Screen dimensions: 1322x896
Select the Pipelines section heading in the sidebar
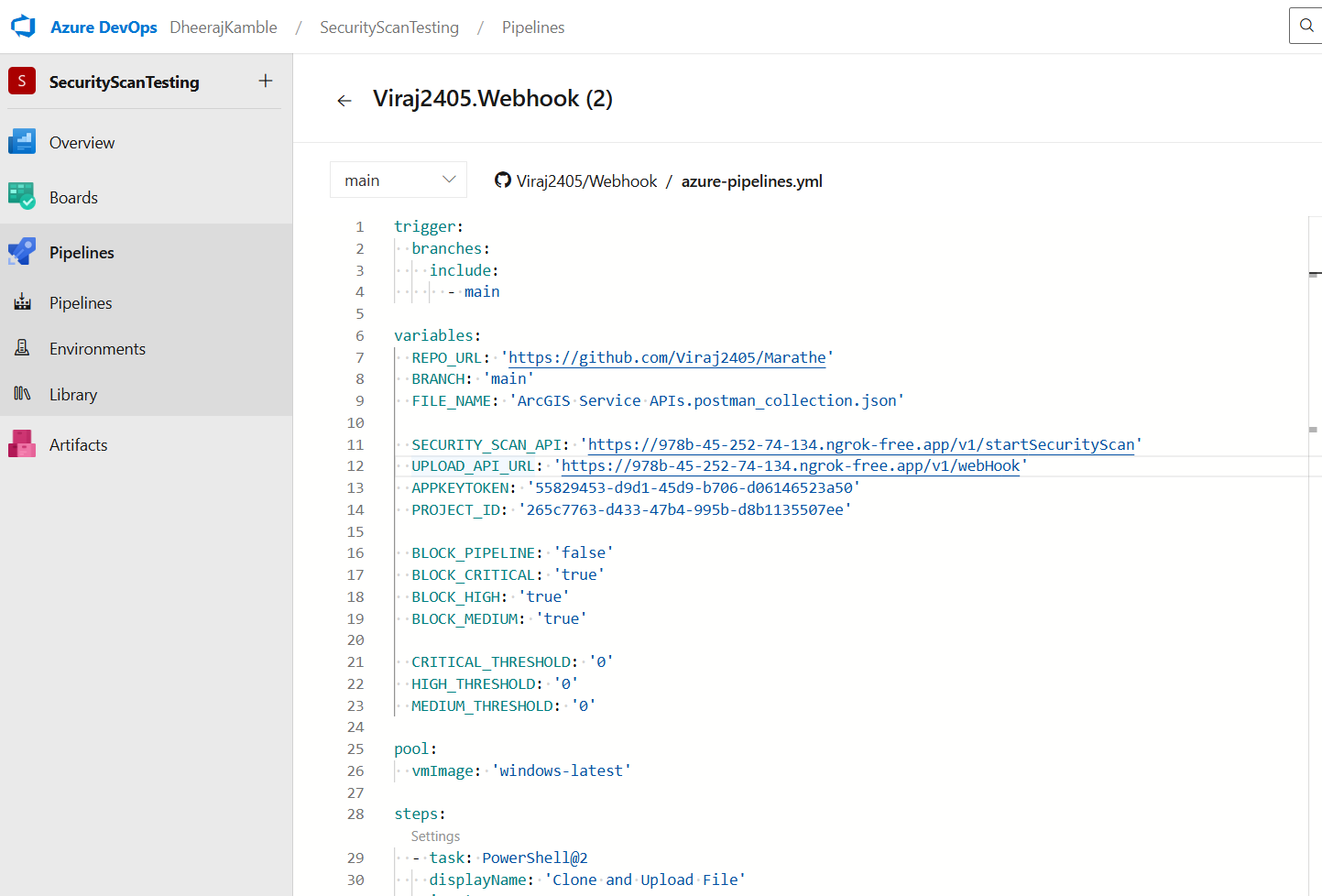point(82,252)
